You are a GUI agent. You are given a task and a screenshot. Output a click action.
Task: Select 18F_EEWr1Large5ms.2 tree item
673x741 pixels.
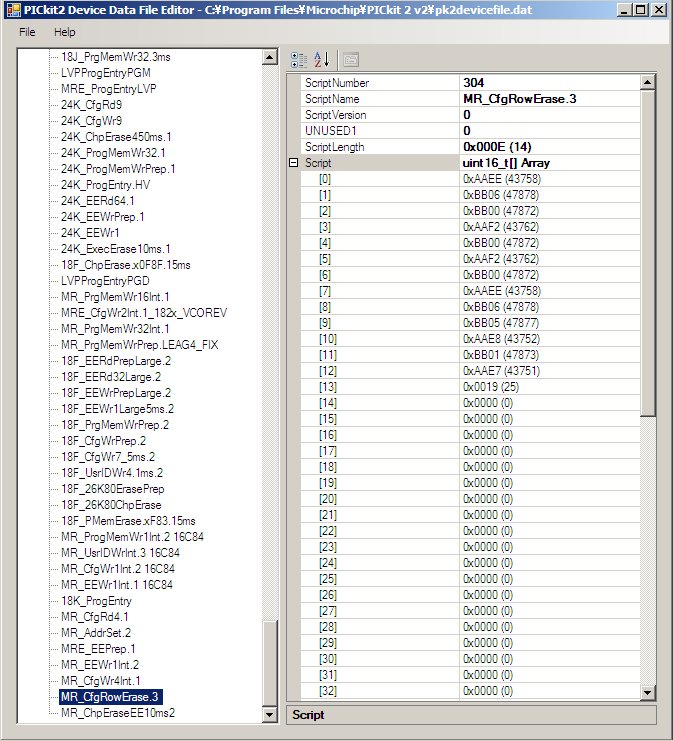click(x=118, y=409)
